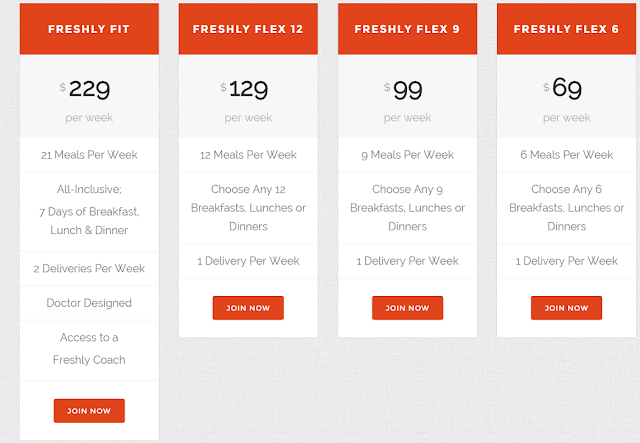640x443 pixels.
Task: Click Access to a Freshly Coach text
Action: 89,348
